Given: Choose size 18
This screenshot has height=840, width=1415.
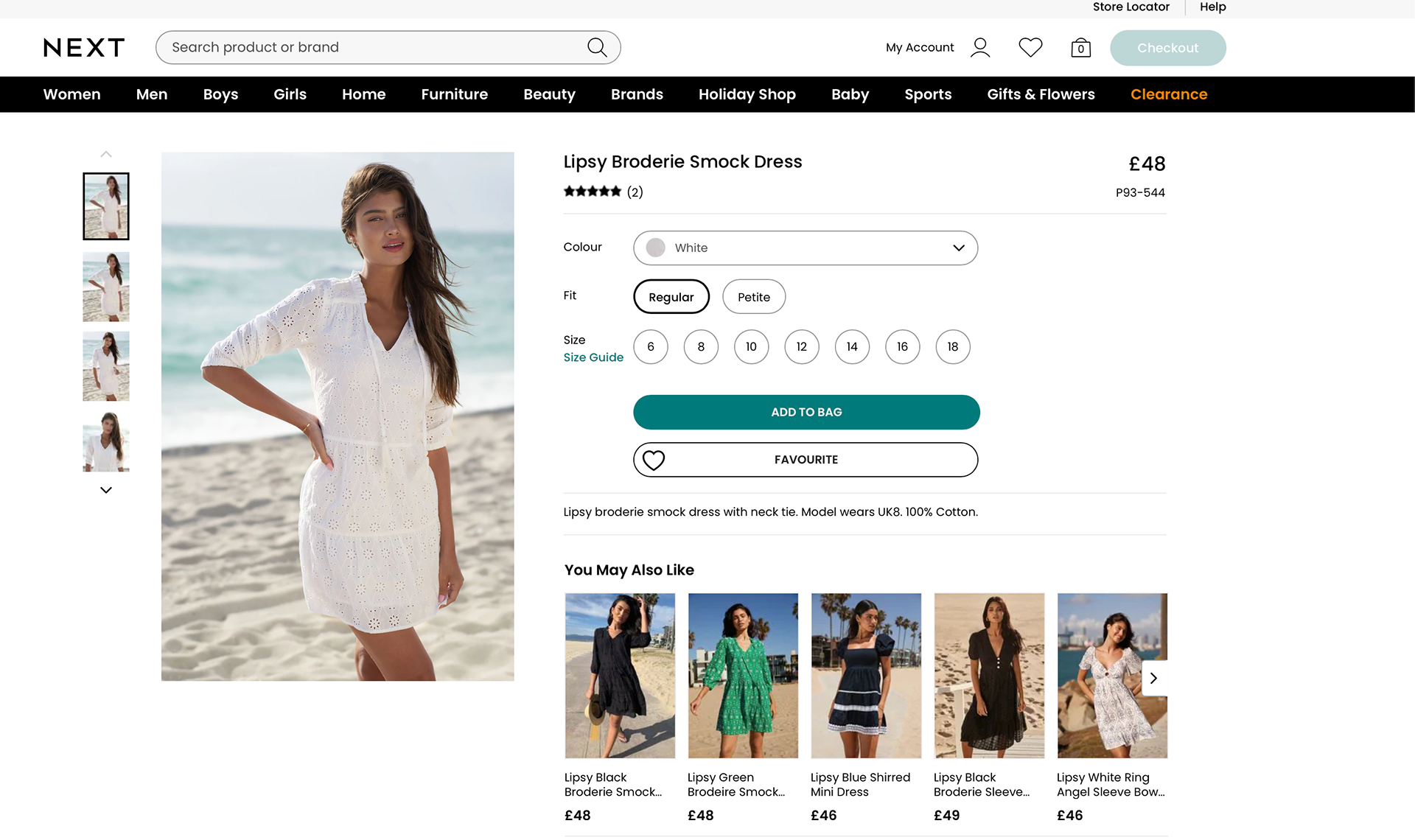Looking at the screenshot, I should (x=953, y=347).
